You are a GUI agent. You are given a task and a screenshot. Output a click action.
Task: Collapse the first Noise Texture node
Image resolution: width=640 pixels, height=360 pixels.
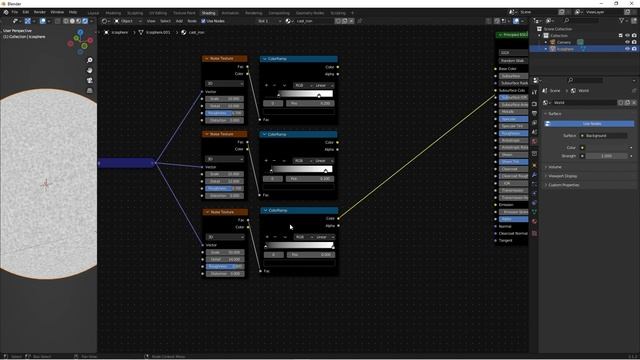point(207,58)
